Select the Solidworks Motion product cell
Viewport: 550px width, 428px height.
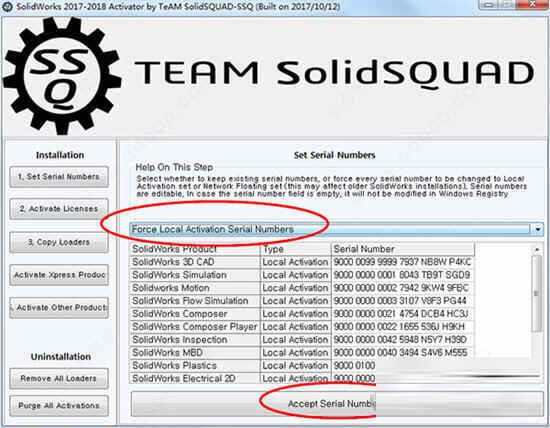195,288
